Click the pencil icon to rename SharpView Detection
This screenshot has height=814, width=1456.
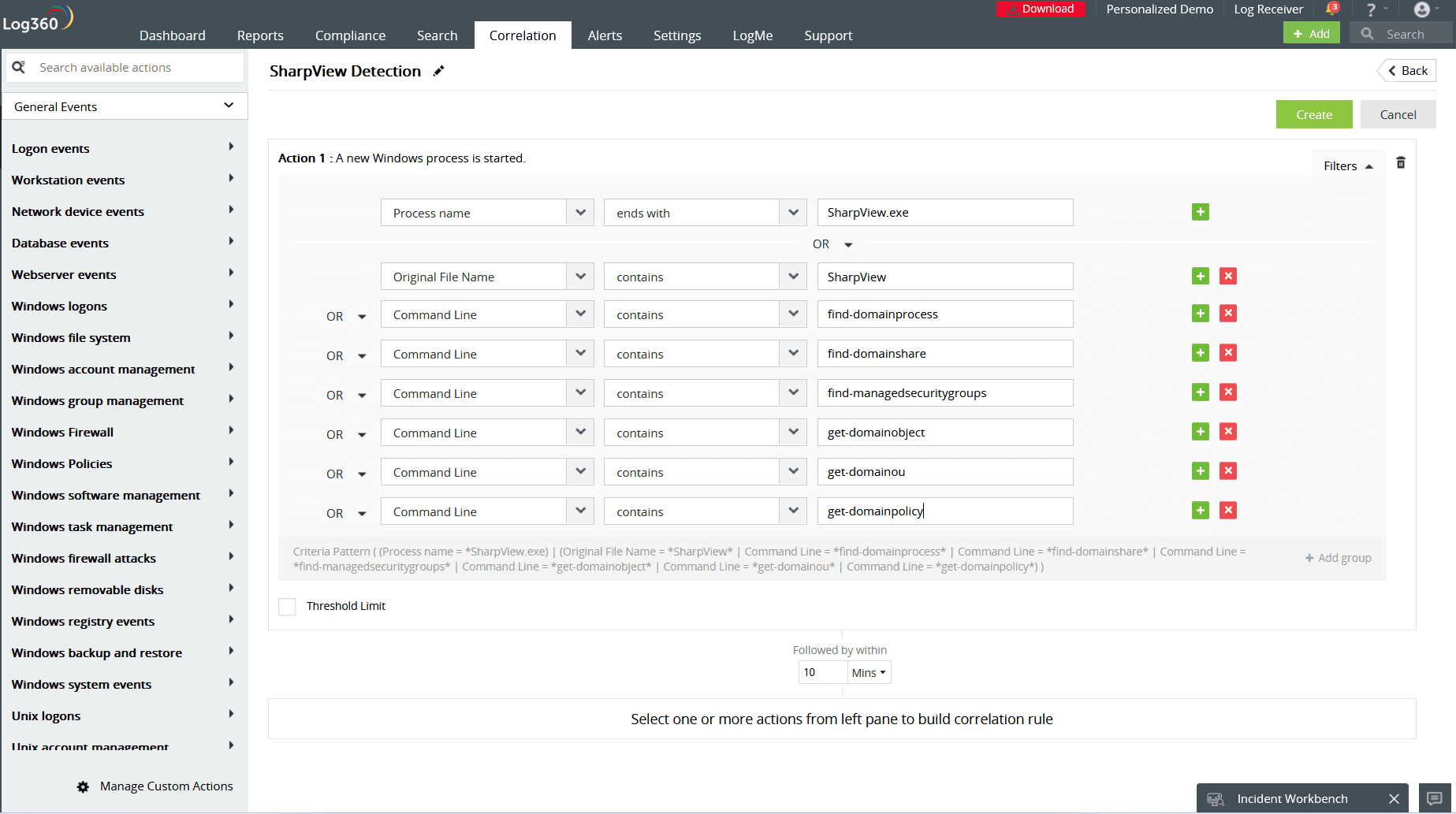point(439,71)
